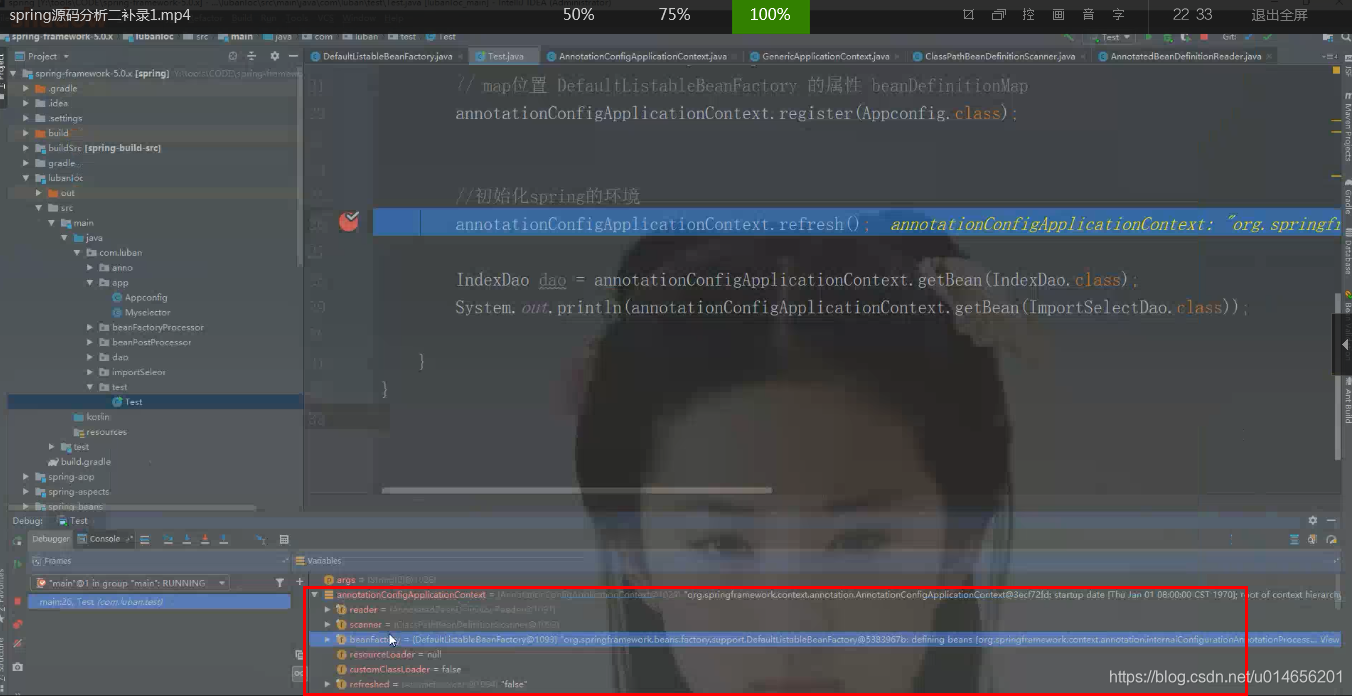Click the View Breakpoints icon
1352x696 pixels.
click(x=17, y=624)
